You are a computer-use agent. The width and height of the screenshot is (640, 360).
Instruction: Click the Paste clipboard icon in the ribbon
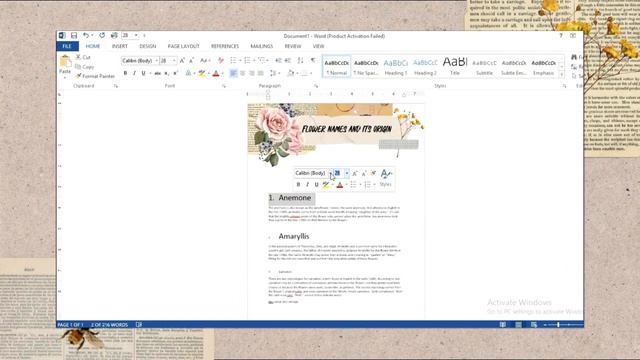click(65, 61)
